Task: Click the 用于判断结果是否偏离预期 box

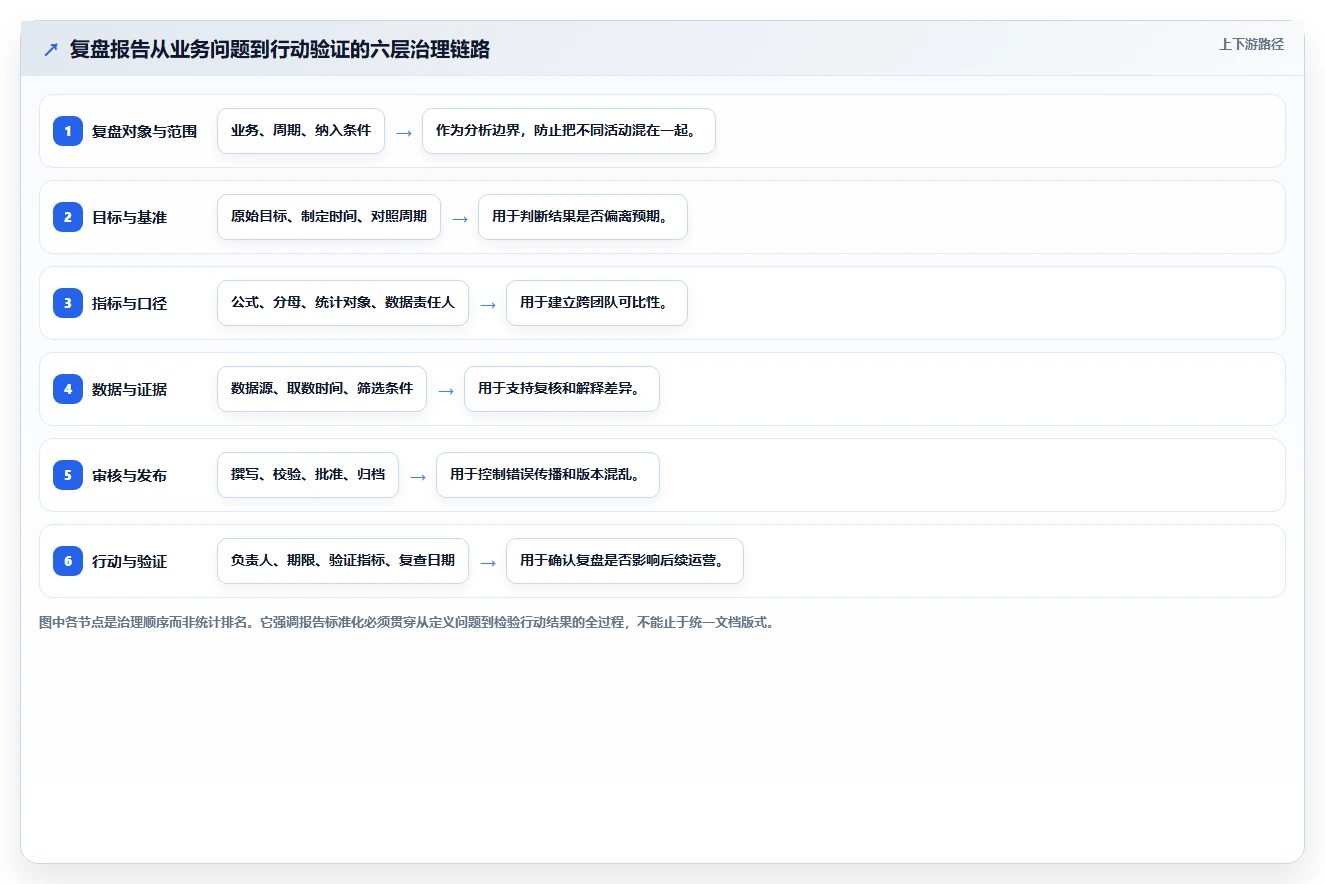Action: pos(583,217)
